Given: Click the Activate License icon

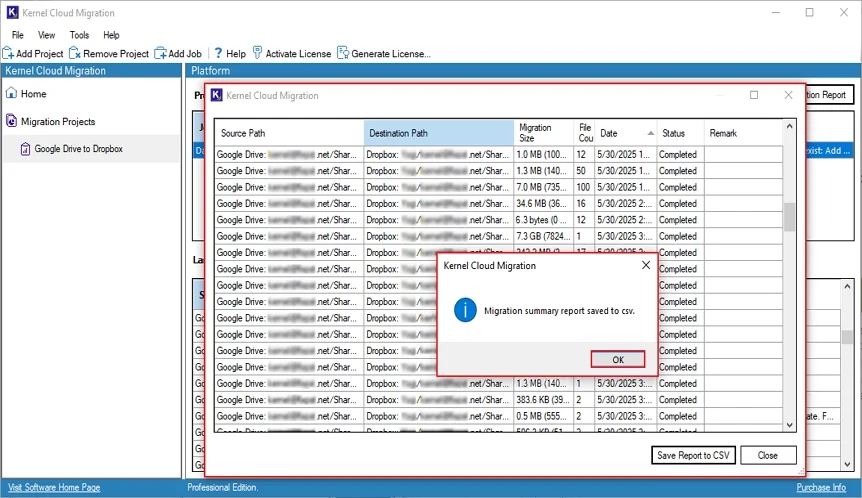Looking at the screenshot, I should click(x=257, y=53).
